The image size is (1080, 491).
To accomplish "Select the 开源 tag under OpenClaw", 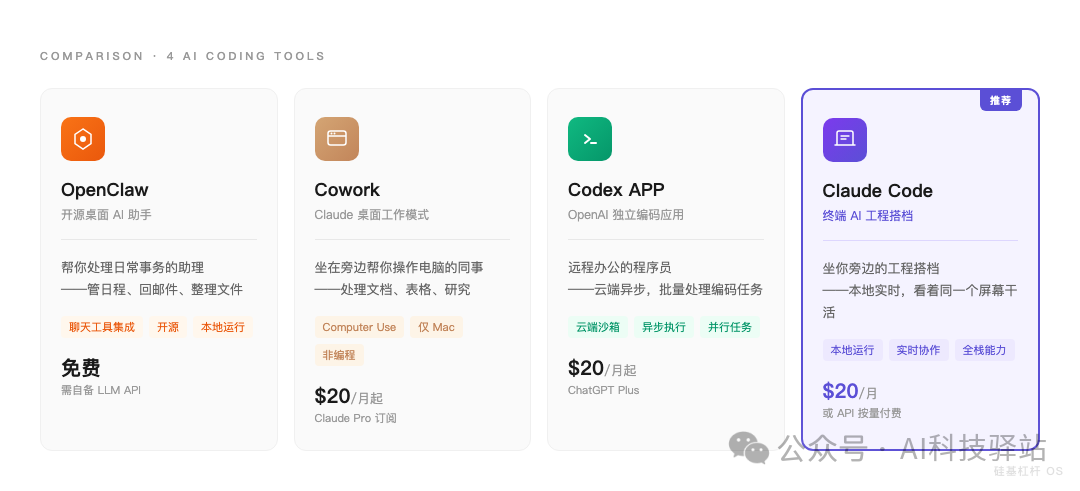I will 168,327.
